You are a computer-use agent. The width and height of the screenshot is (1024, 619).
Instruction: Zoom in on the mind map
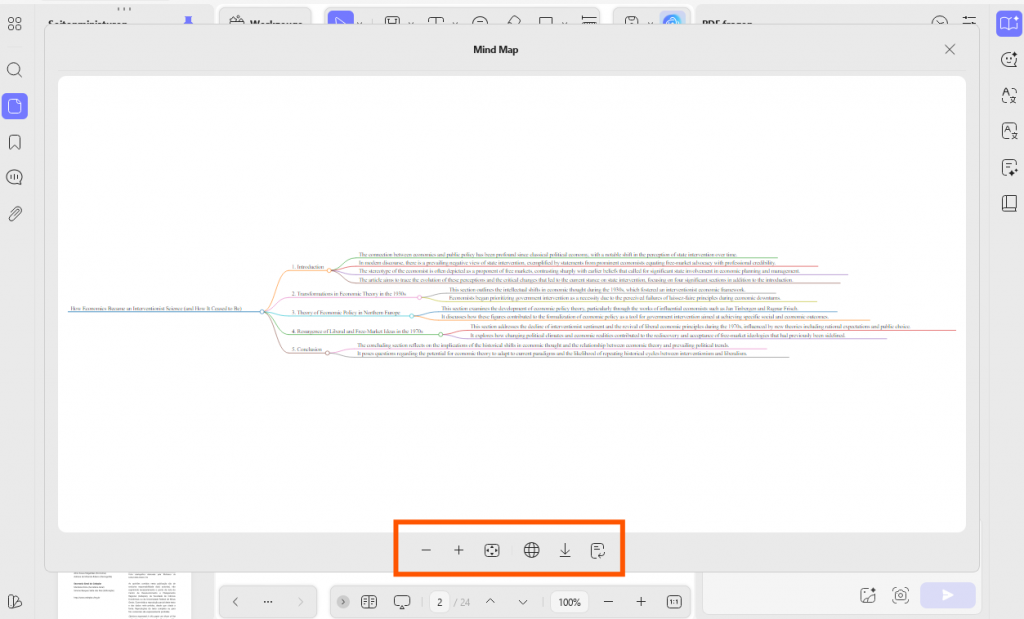click(459, 549)
